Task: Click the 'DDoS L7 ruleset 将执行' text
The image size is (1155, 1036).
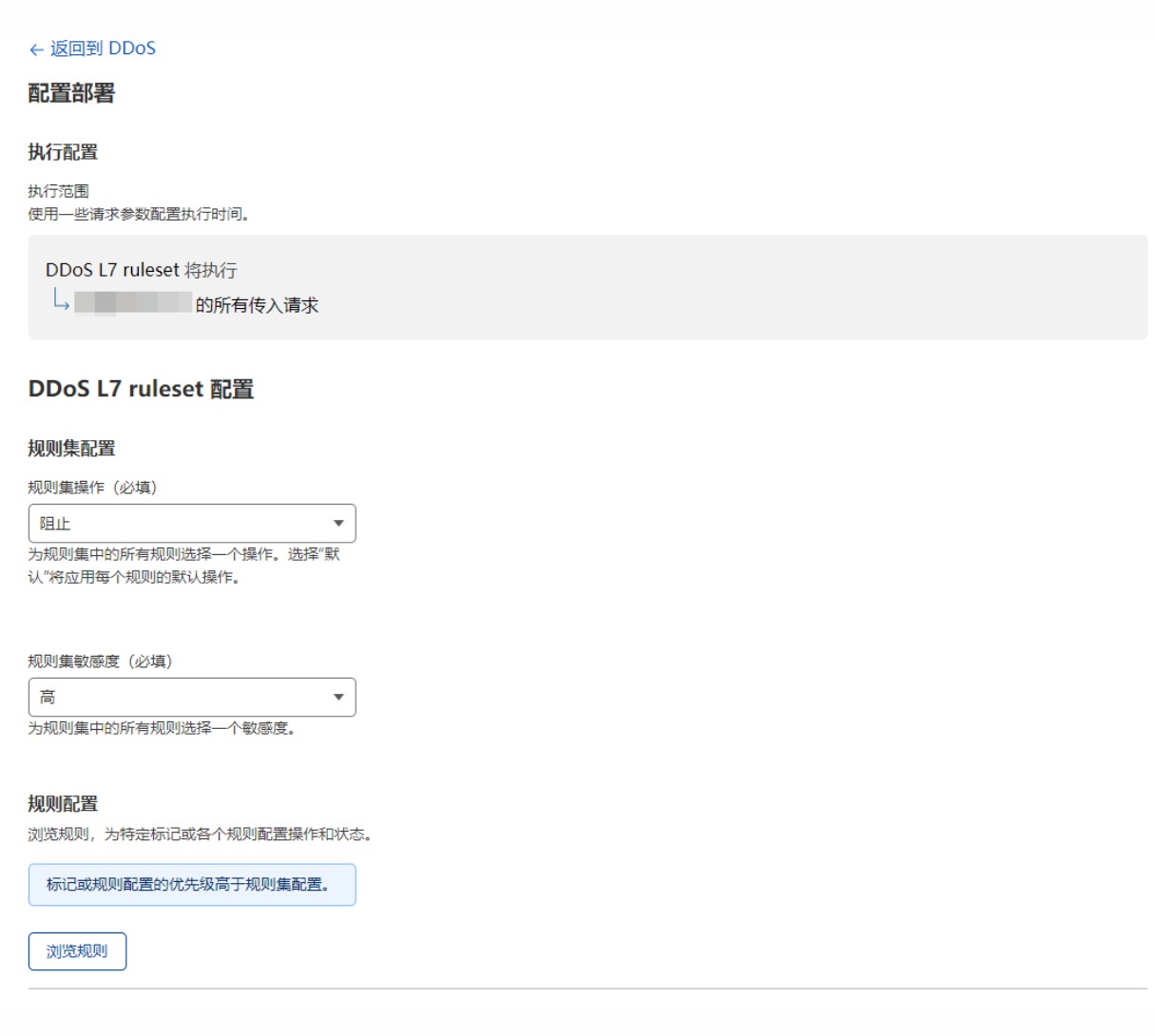Action: click(141, 270)
